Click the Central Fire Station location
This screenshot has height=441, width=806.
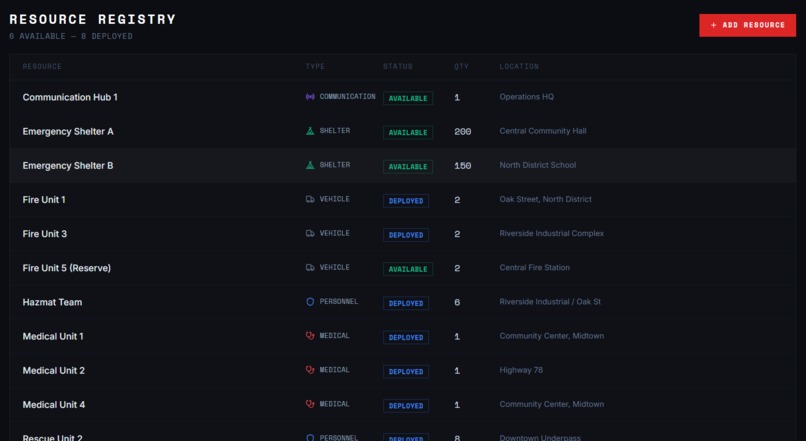tap(535, 267)
